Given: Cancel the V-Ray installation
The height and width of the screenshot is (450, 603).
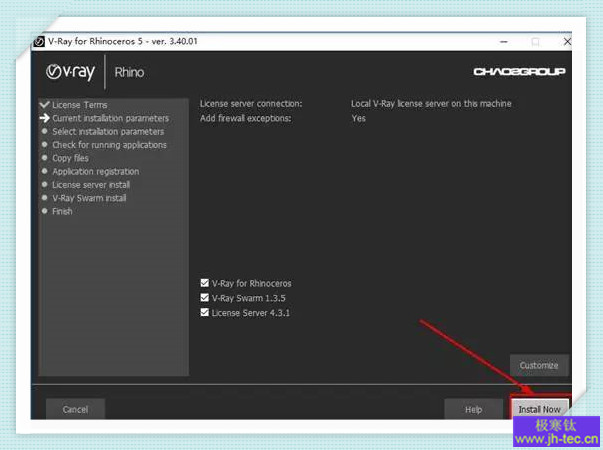Looking at the screenshot, I should [75, 409].
